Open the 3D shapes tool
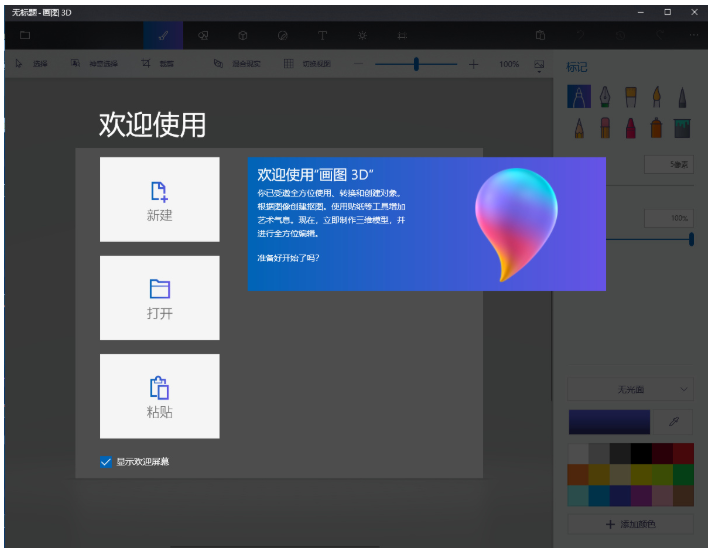This screenshot has width=711, height=549. pos(242,35)
